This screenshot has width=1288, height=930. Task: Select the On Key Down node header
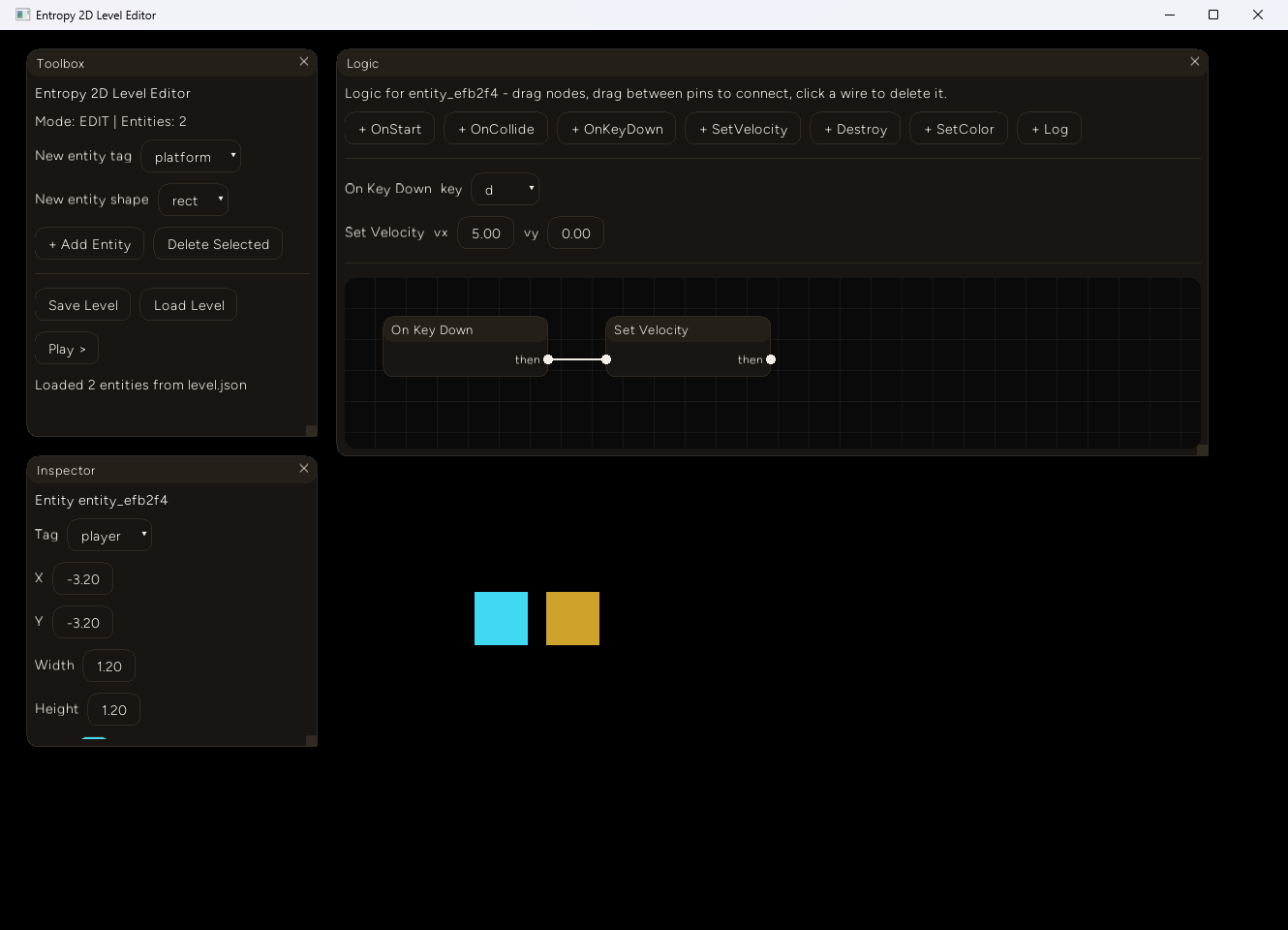click(466, 329)
